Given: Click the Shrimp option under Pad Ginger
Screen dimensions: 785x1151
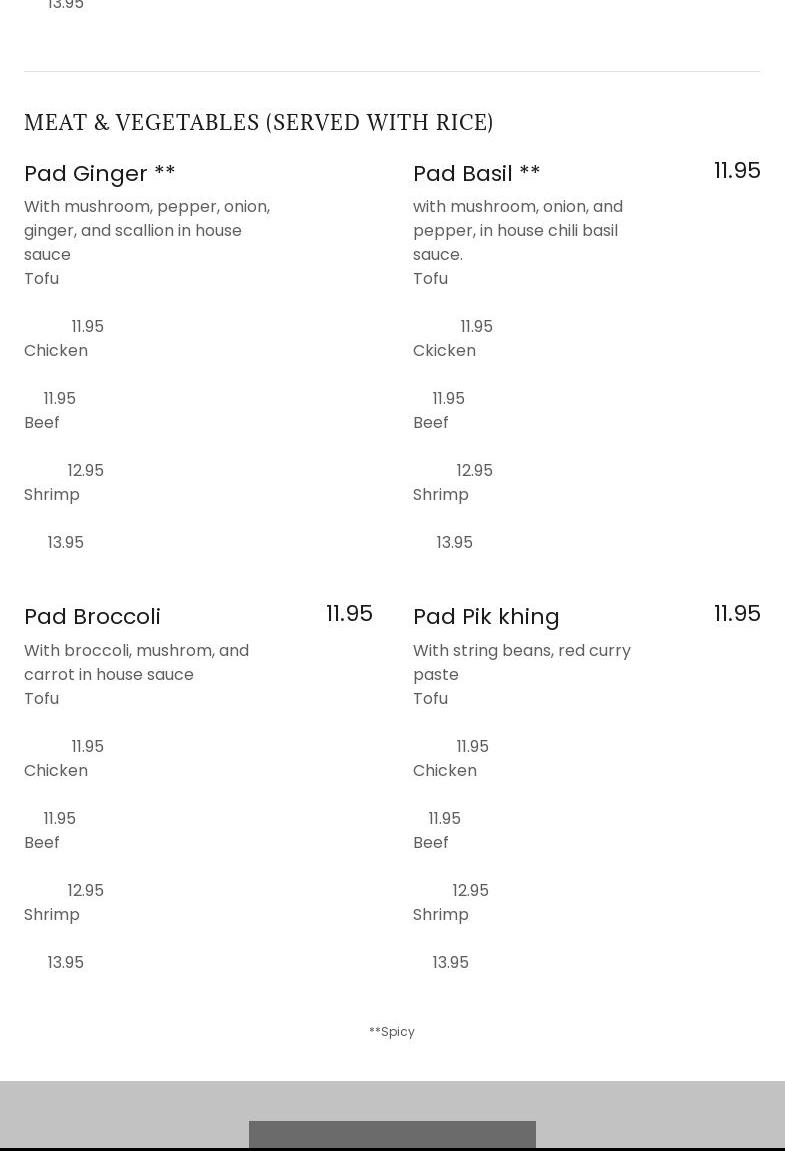Looking at the screenshot, I should 52,494.
